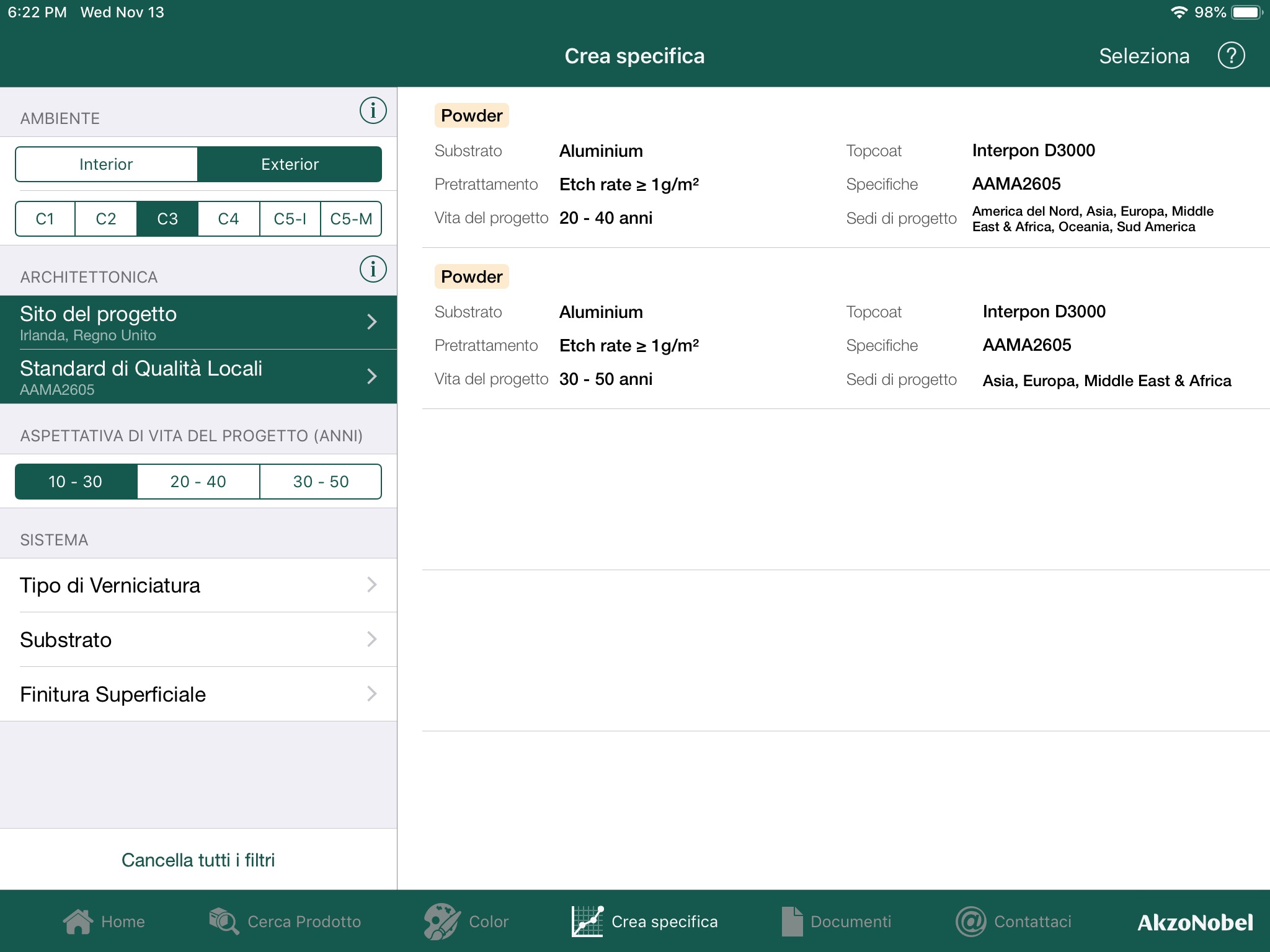Screen dimensions: 1270x952
Task: Show info for the Architettonica section
Action: (373, 269)
